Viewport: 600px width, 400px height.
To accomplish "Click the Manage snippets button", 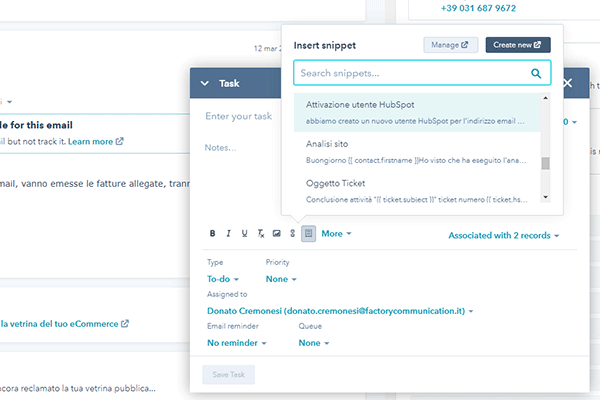I will [x=450, y=45].
